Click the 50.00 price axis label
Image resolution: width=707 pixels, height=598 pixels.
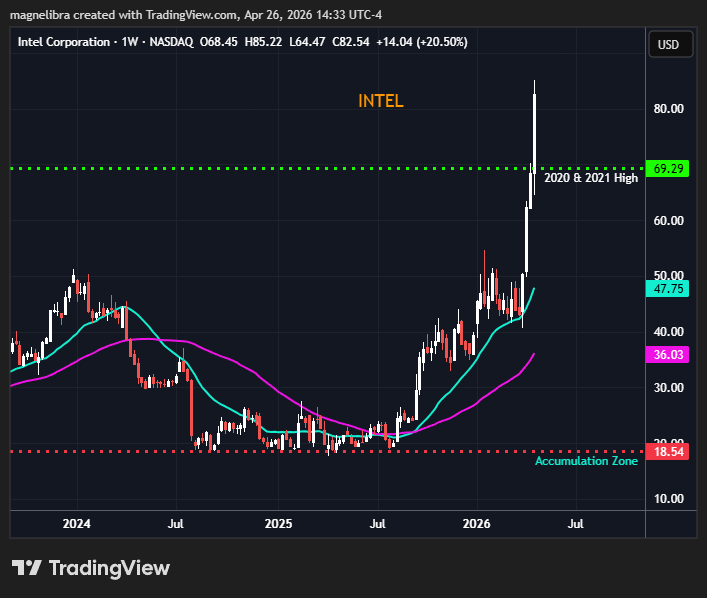click(669, 275)
